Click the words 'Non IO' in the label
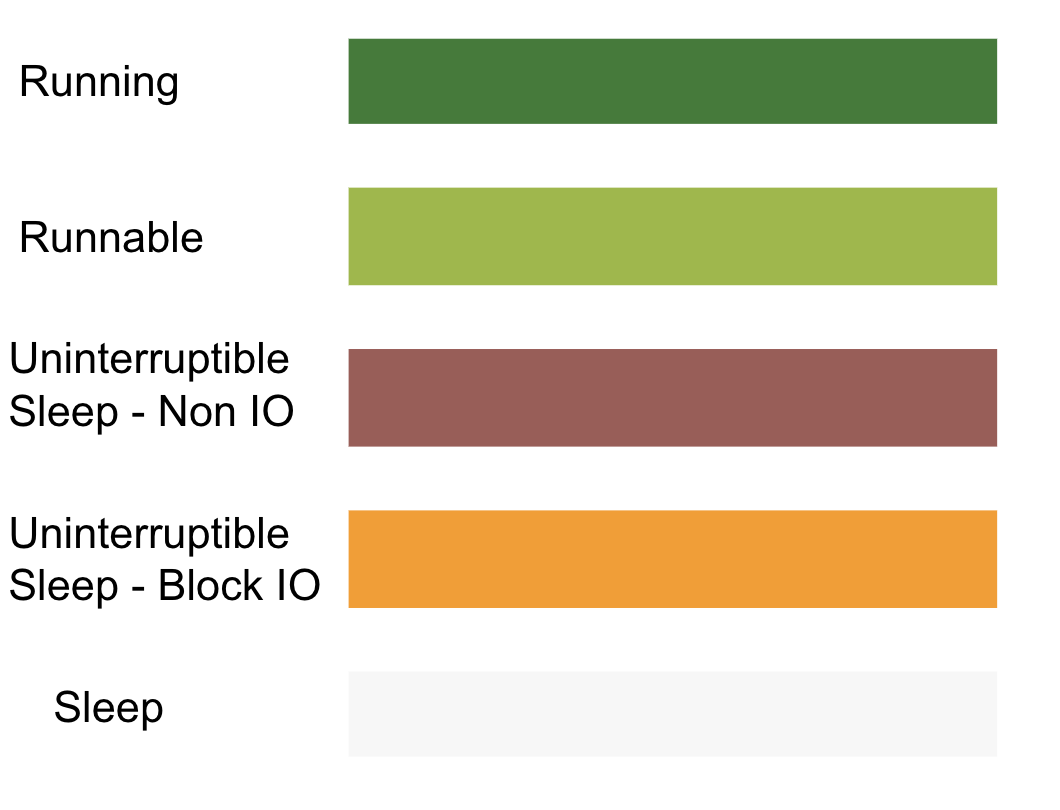1060x810 pixels. pos(226,411)
